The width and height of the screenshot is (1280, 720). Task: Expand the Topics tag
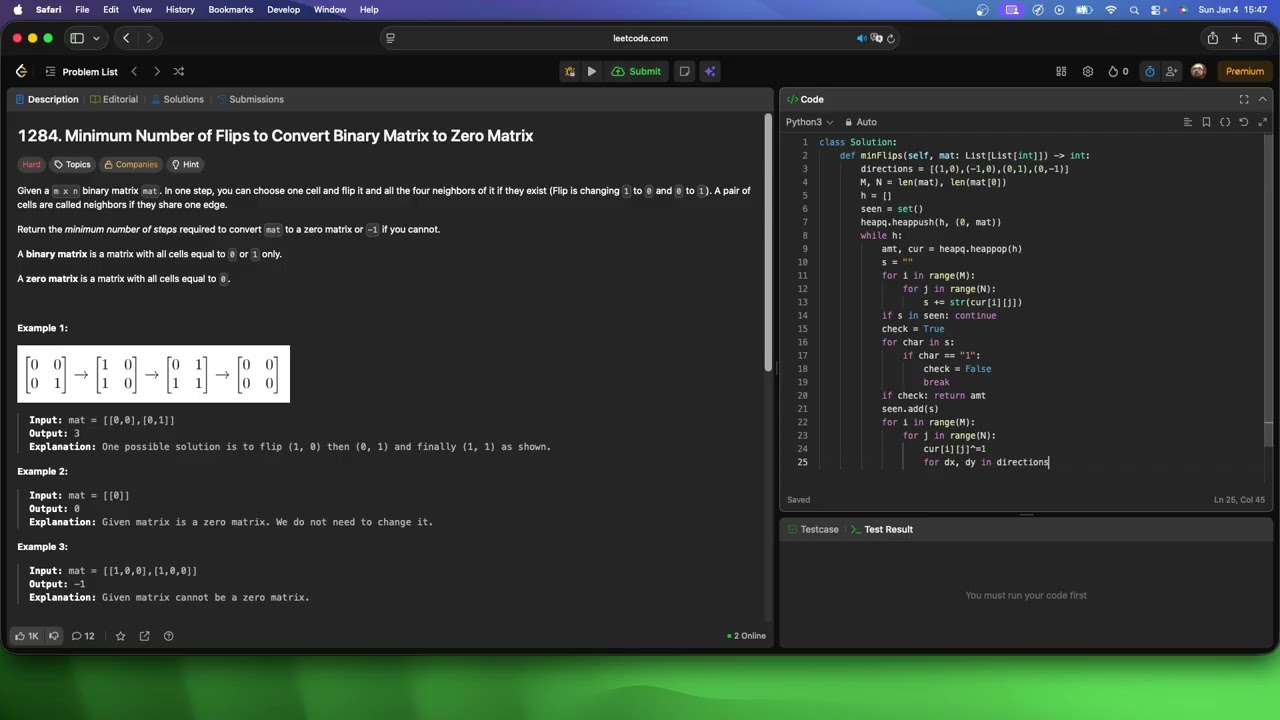click(72, 164)
